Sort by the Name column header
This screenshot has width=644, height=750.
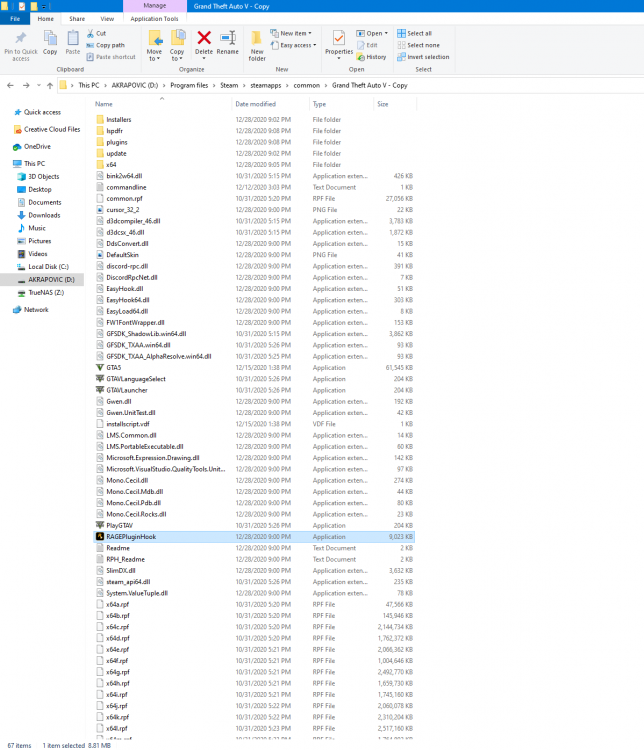click(x=104, y=104)
